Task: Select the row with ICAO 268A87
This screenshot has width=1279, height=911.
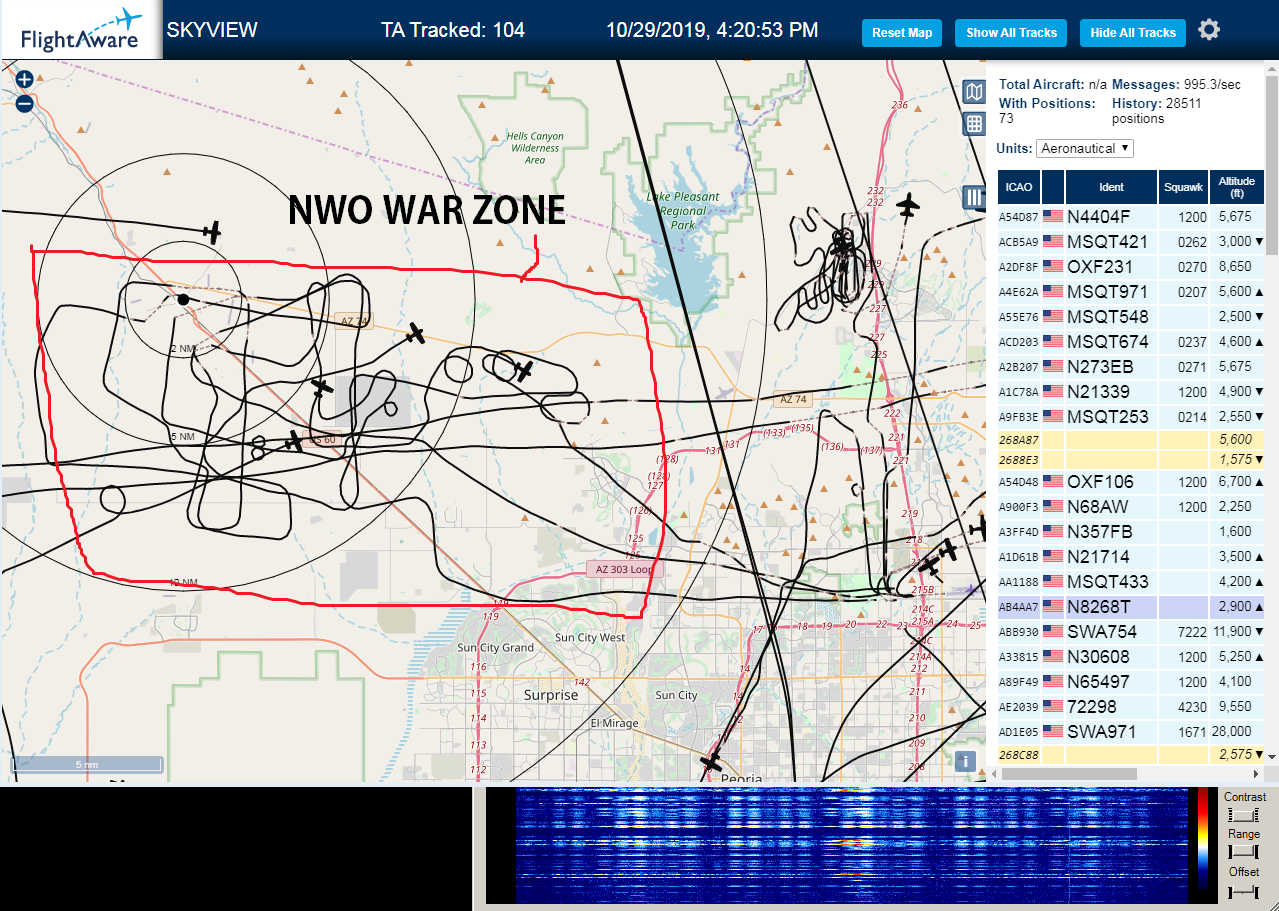Action: point(1131,440)
